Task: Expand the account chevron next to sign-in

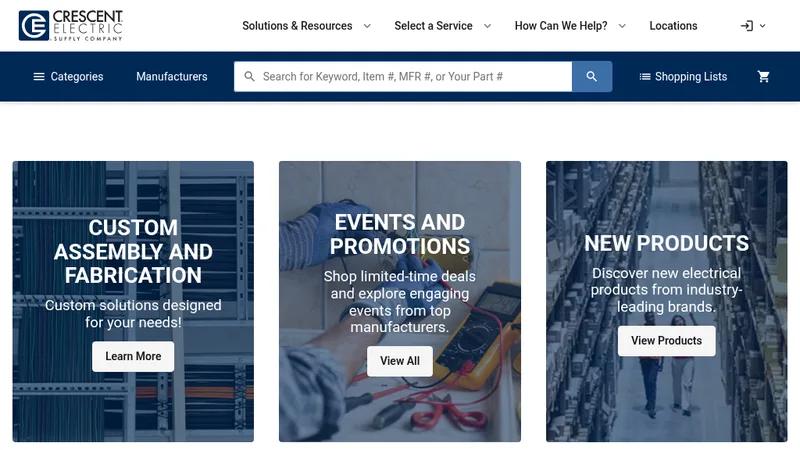Action: point(763,26)
